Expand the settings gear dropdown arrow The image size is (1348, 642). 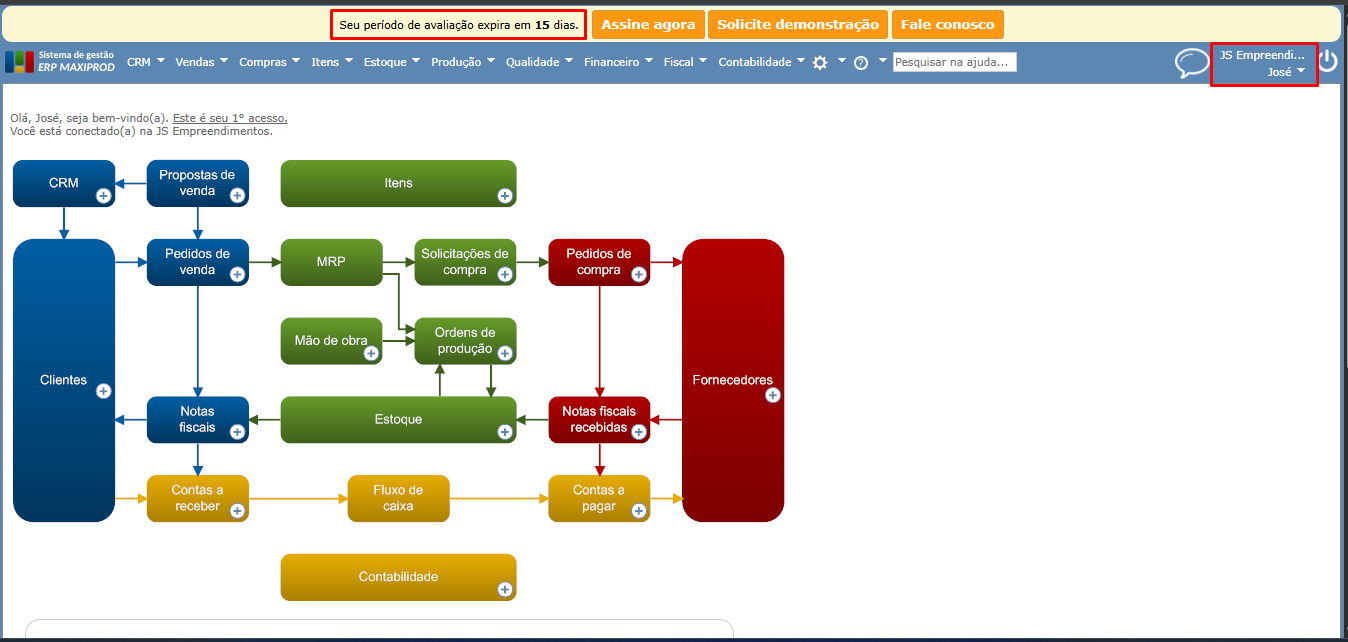point(842,61)
